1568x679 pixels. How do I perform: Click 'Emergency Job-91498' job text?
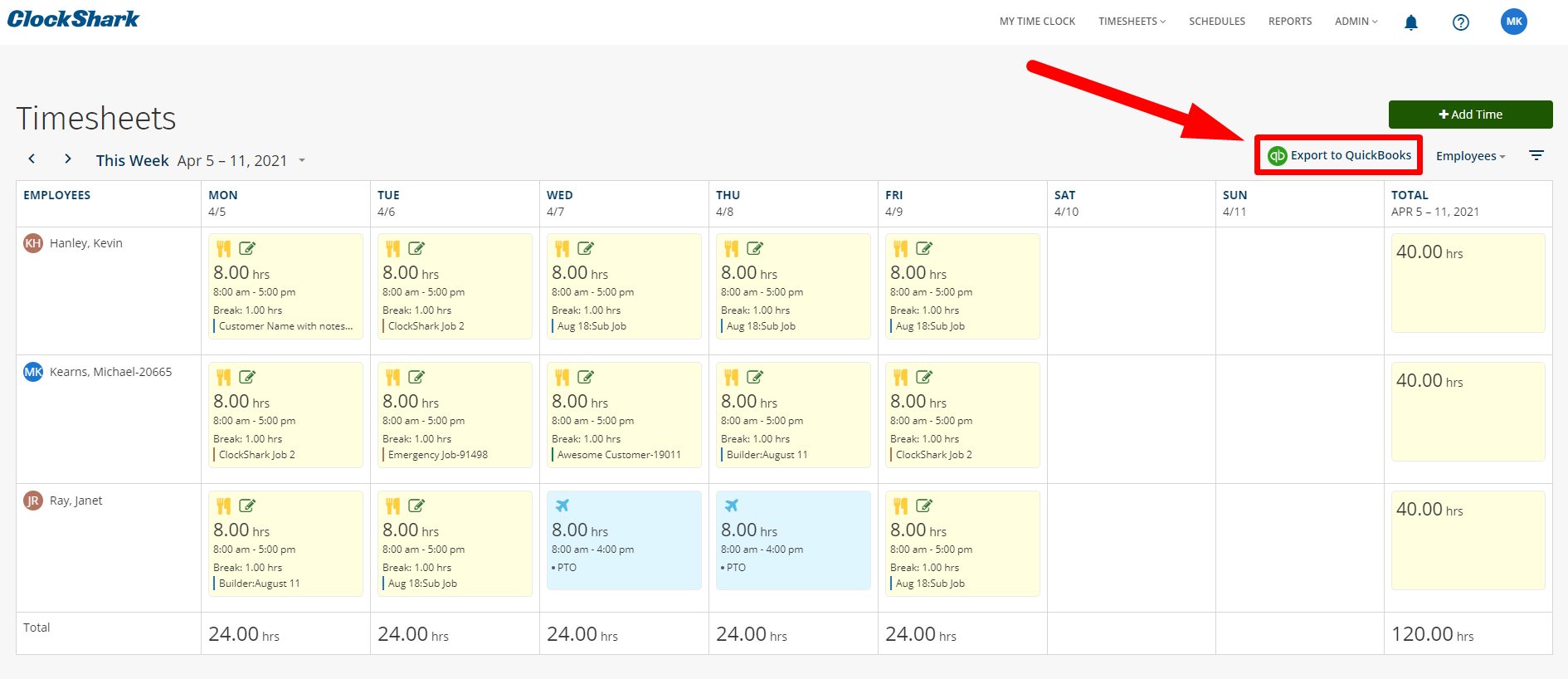point(438,455)
